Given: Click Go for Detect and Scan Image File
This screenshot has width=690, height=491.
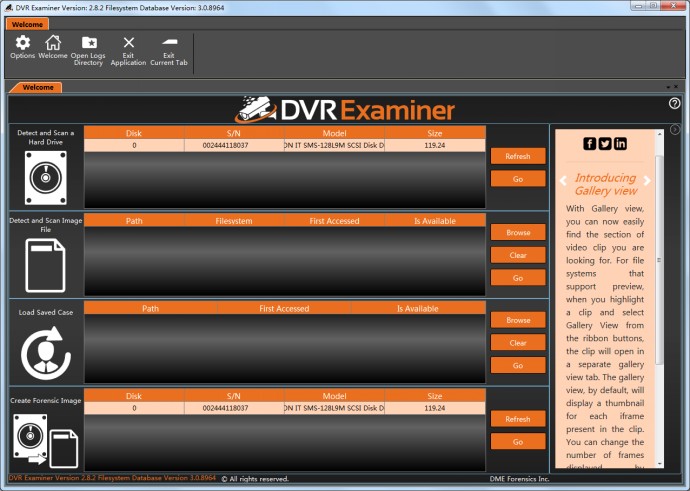Looking at the screenshot, I should pos(518,278).
